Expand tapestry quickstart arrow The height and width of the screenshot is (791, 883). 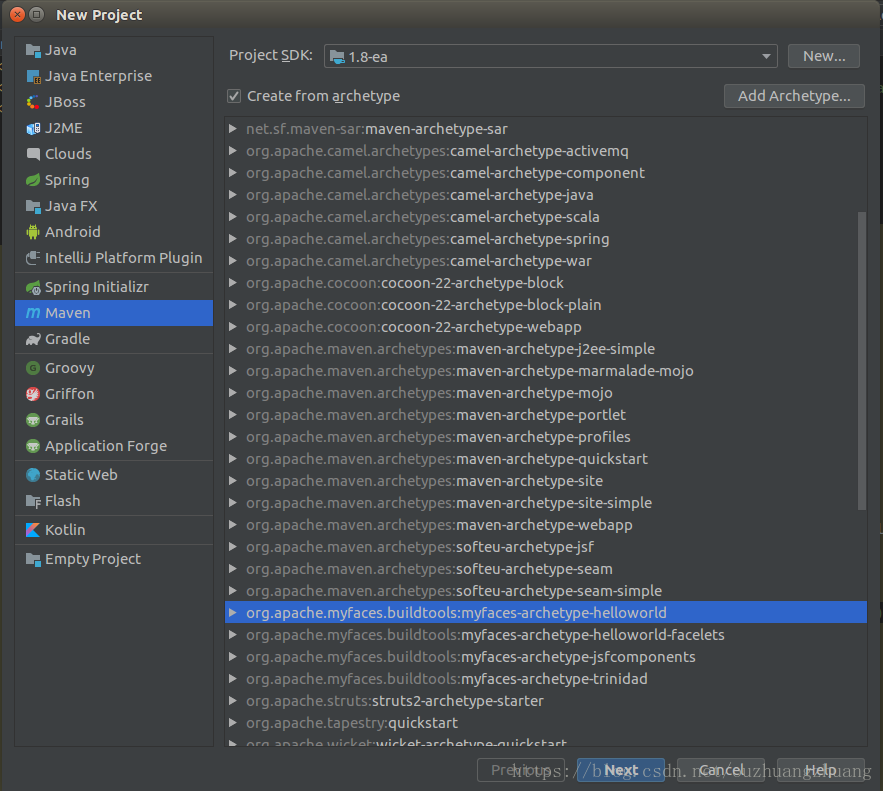pyautogui.click(x=233, y=723)
